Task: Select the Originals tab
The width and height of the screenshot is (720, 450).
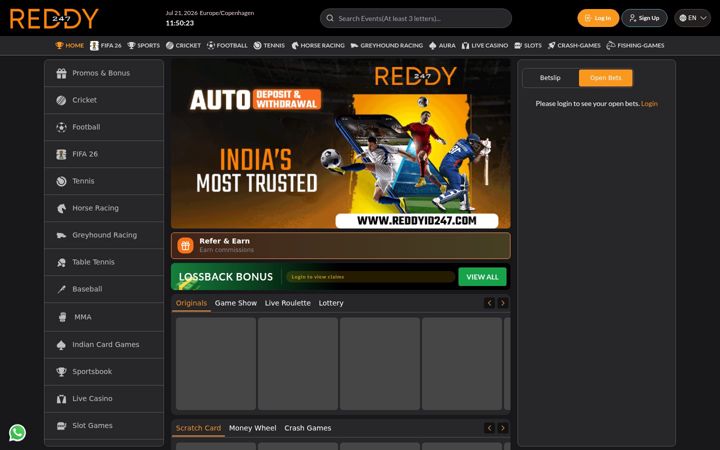Action: (x=191, y=303)
